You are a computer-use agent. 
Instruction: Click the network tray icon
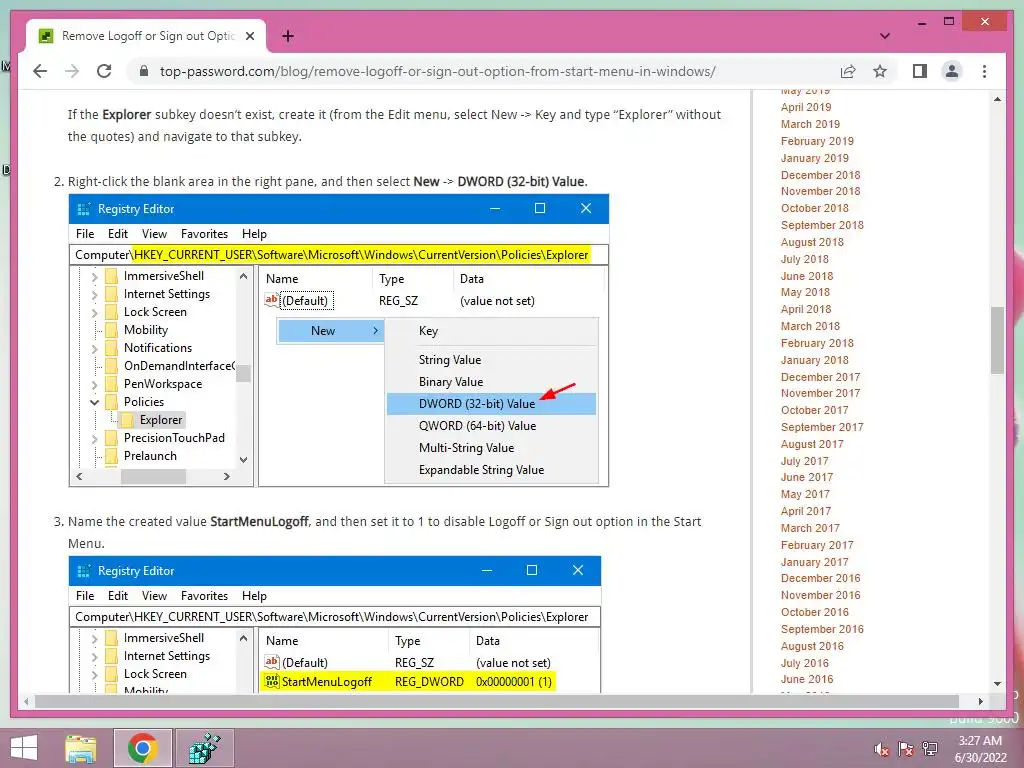tap(930, 749)
